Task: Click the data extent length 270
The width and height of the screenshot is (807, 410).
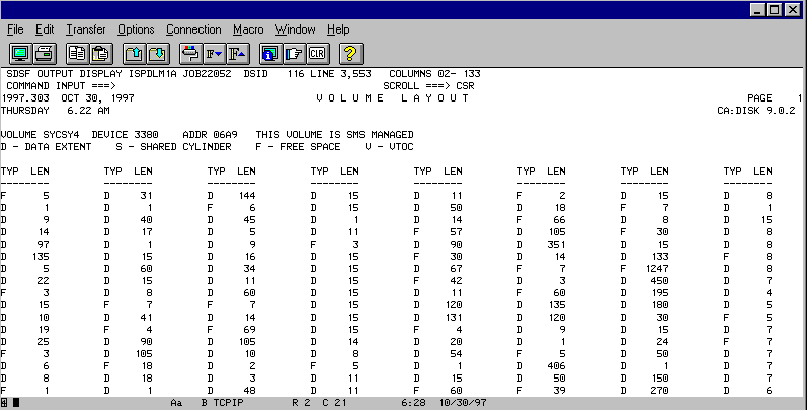Action: click(659, 390)
